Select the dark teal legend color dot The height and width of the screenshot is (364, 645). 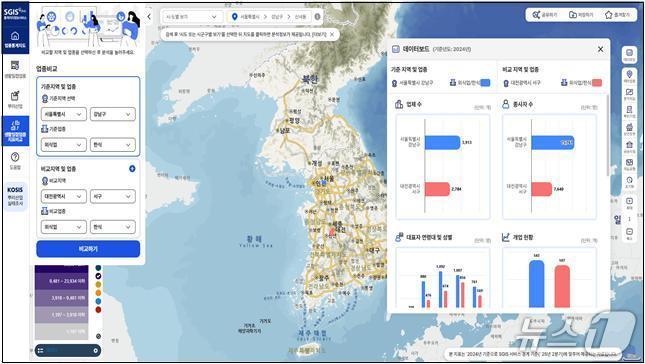(98, 268)
